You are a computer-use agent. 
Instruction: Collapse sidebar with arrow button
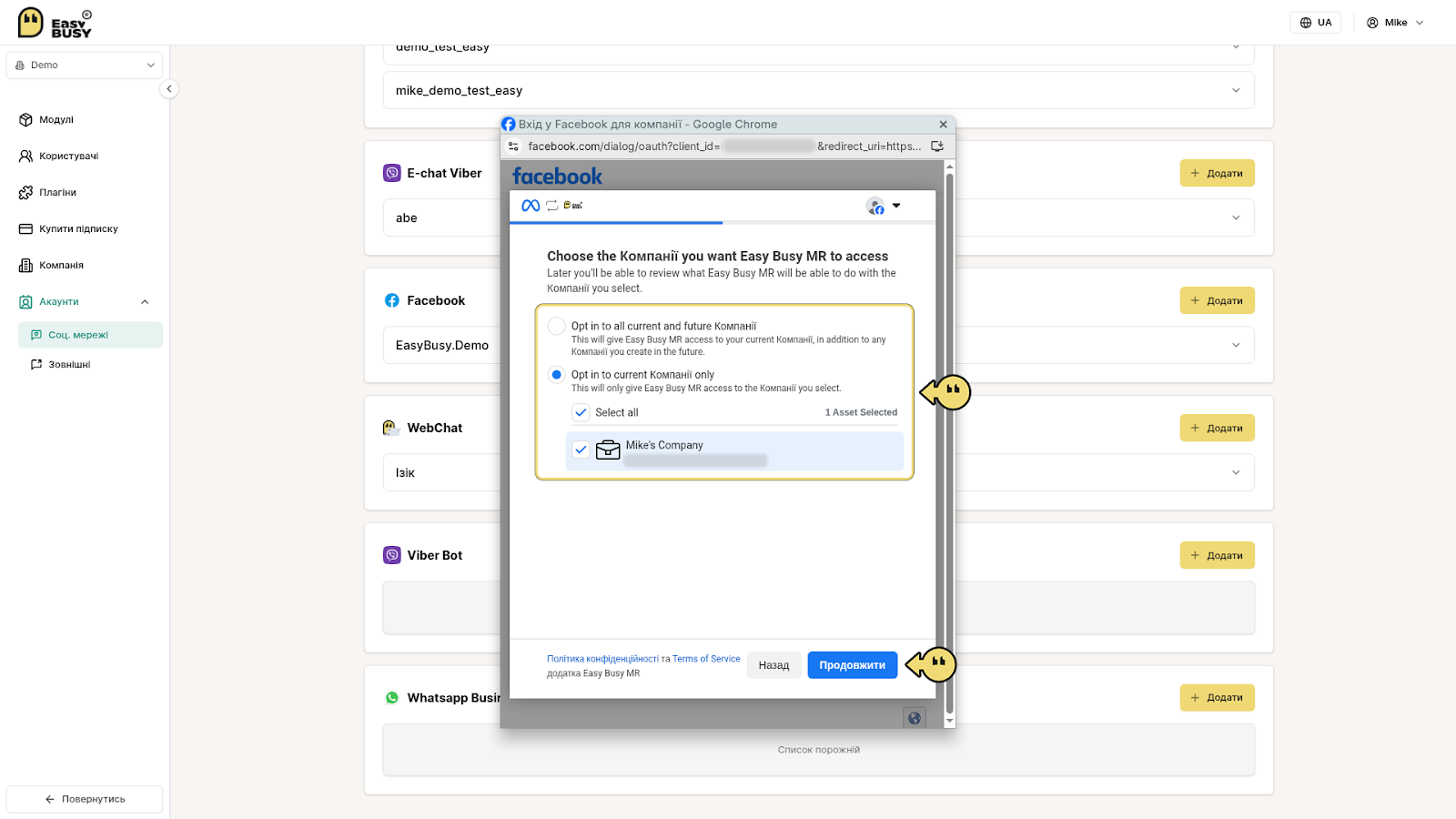(168, 88)
